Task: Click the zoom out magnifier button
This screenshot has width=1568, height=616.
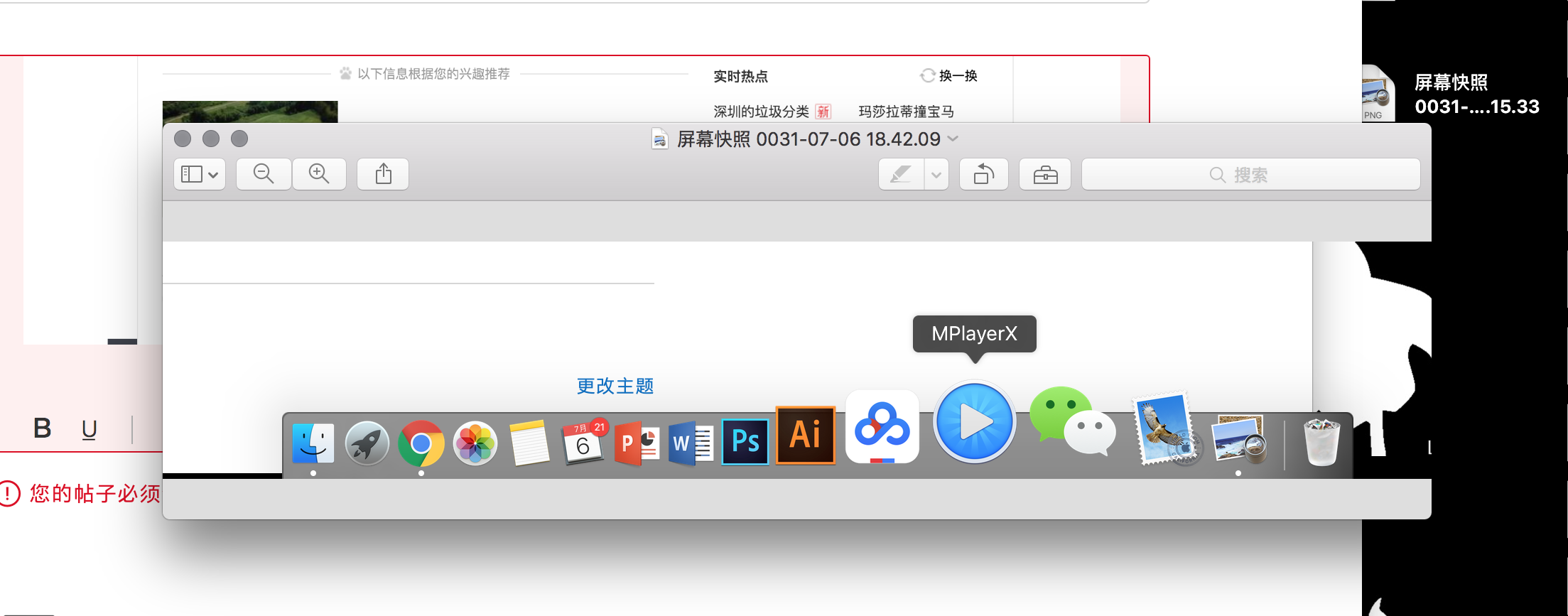Action: [264, 174]
